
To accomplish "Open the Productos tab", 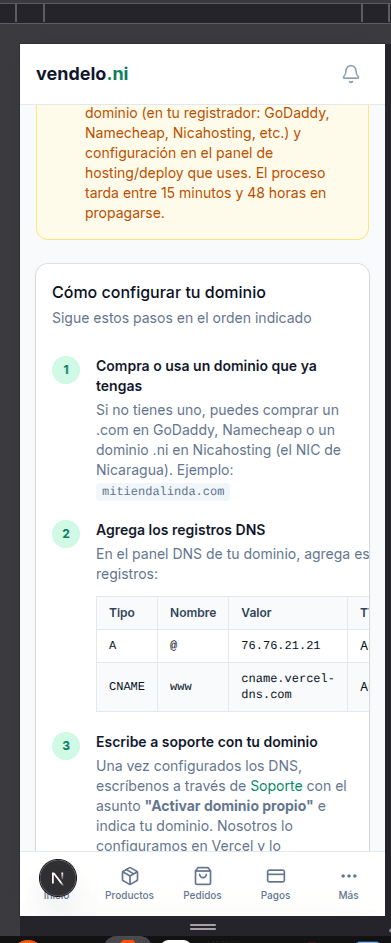I will click(129, 883).
